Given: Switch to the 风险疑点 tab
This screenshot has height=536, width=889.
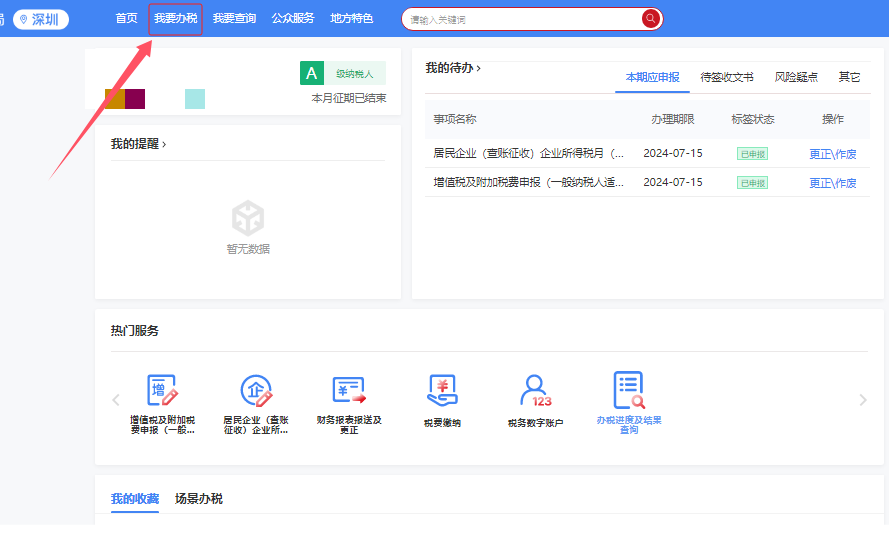Looking at the screenshot, I should point(796,77).
